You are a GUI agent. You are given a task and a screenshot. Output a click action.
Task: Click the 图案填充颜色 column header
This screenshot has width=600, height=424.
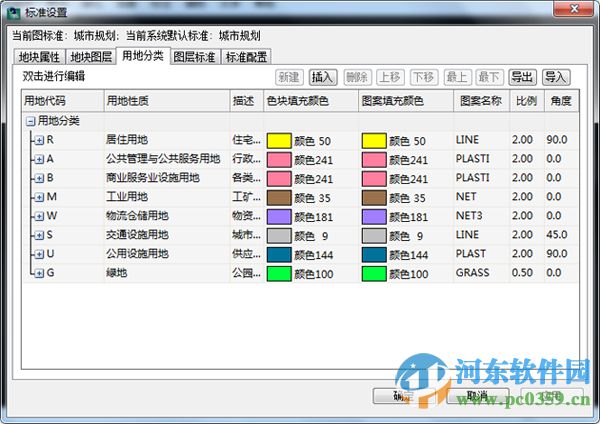406,101
